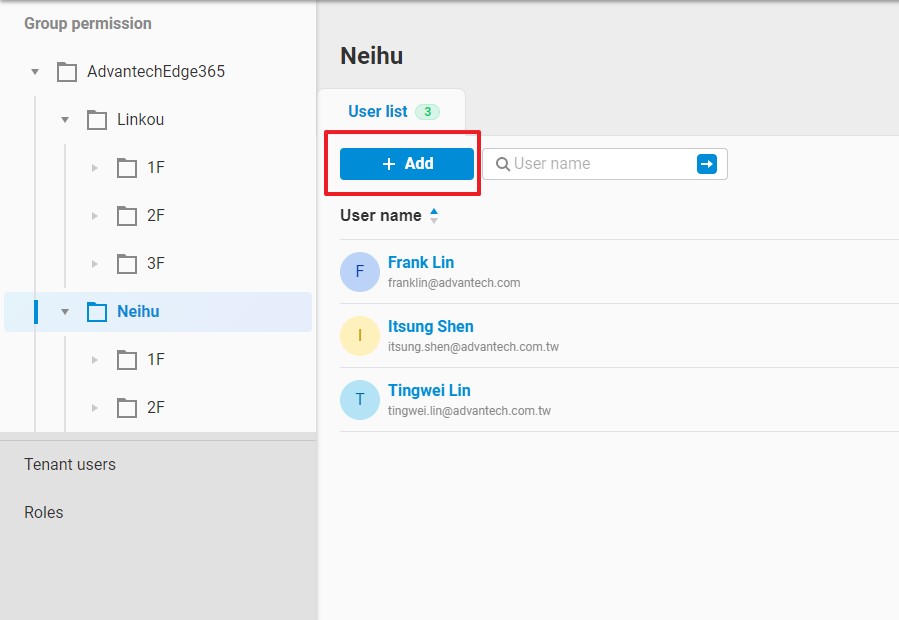Screen dimensions: 899x620
Task: Click the AdvantechEdge365 folder icon
Action: pyautogui.click(x=66, y=71)
